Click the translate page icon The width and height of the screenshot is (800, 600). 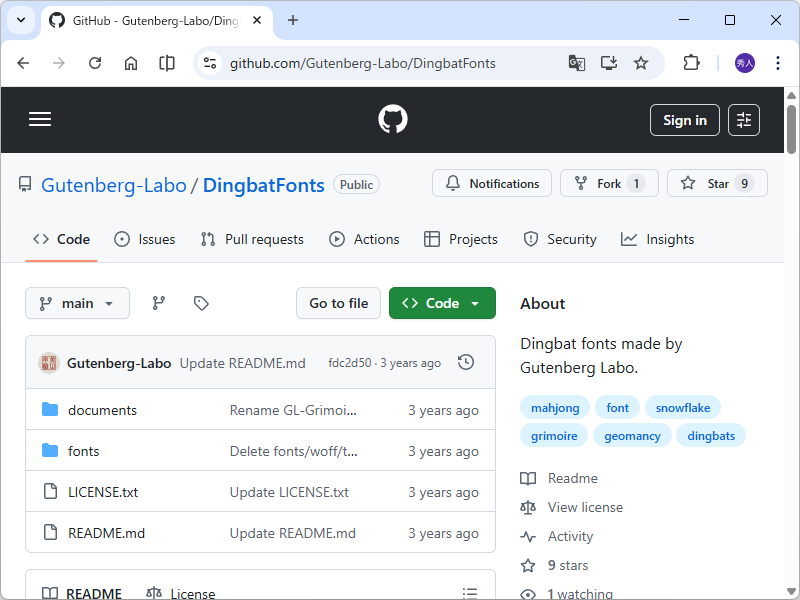577,63
